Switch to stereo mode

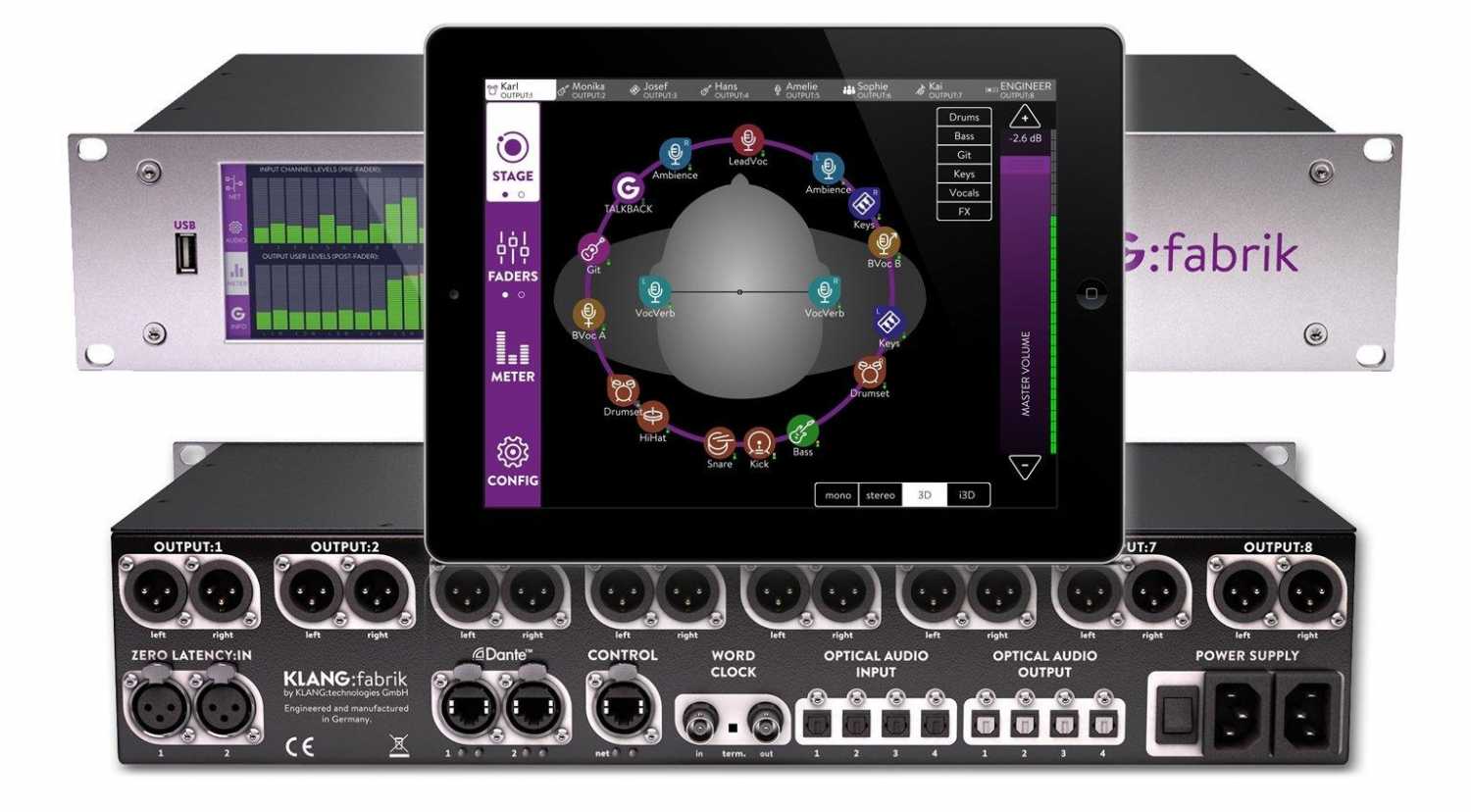coord(879,494)
